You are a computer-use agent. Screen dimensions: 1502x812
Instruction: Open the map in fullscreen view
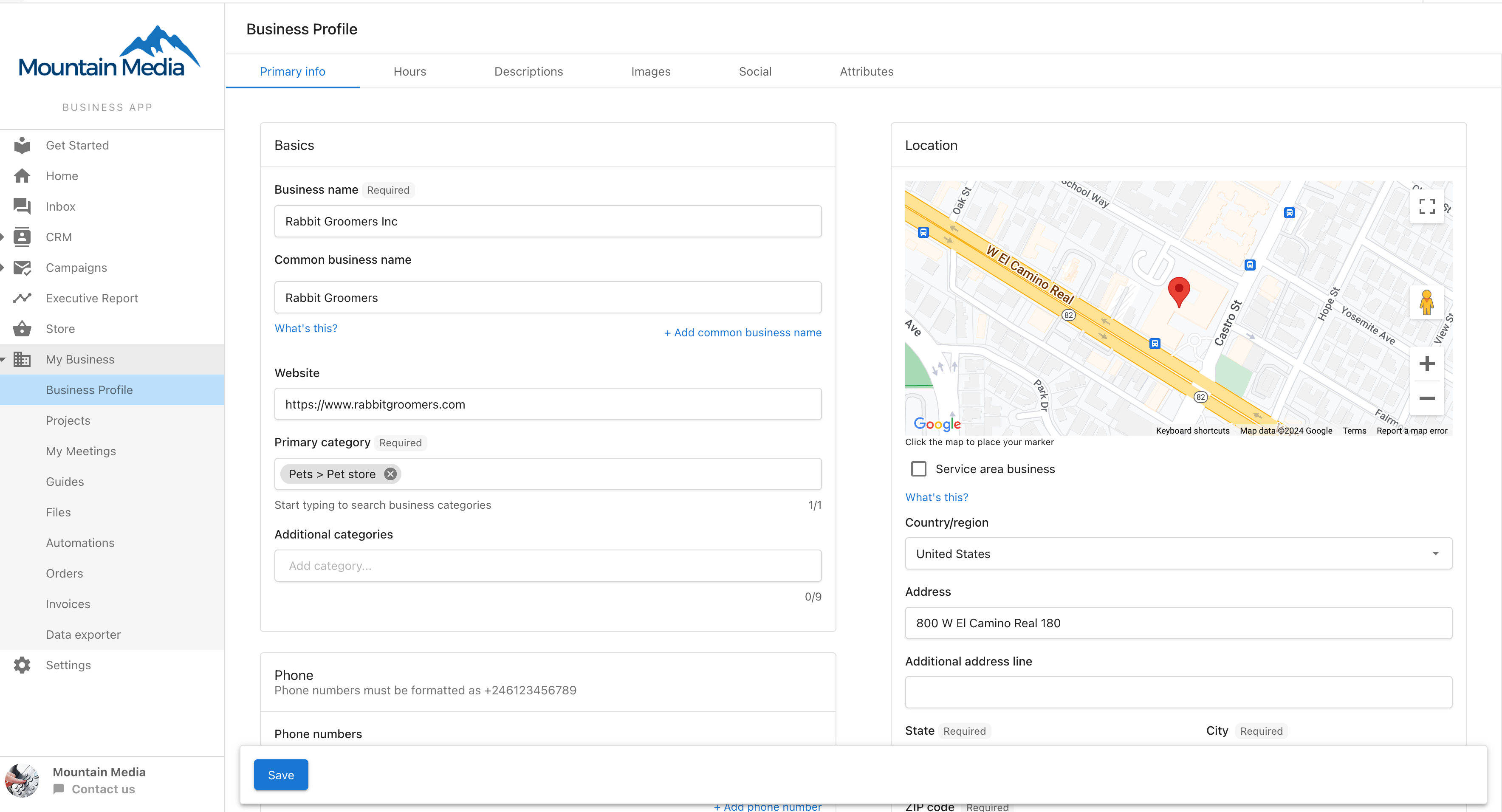(x=1427, y=206)
